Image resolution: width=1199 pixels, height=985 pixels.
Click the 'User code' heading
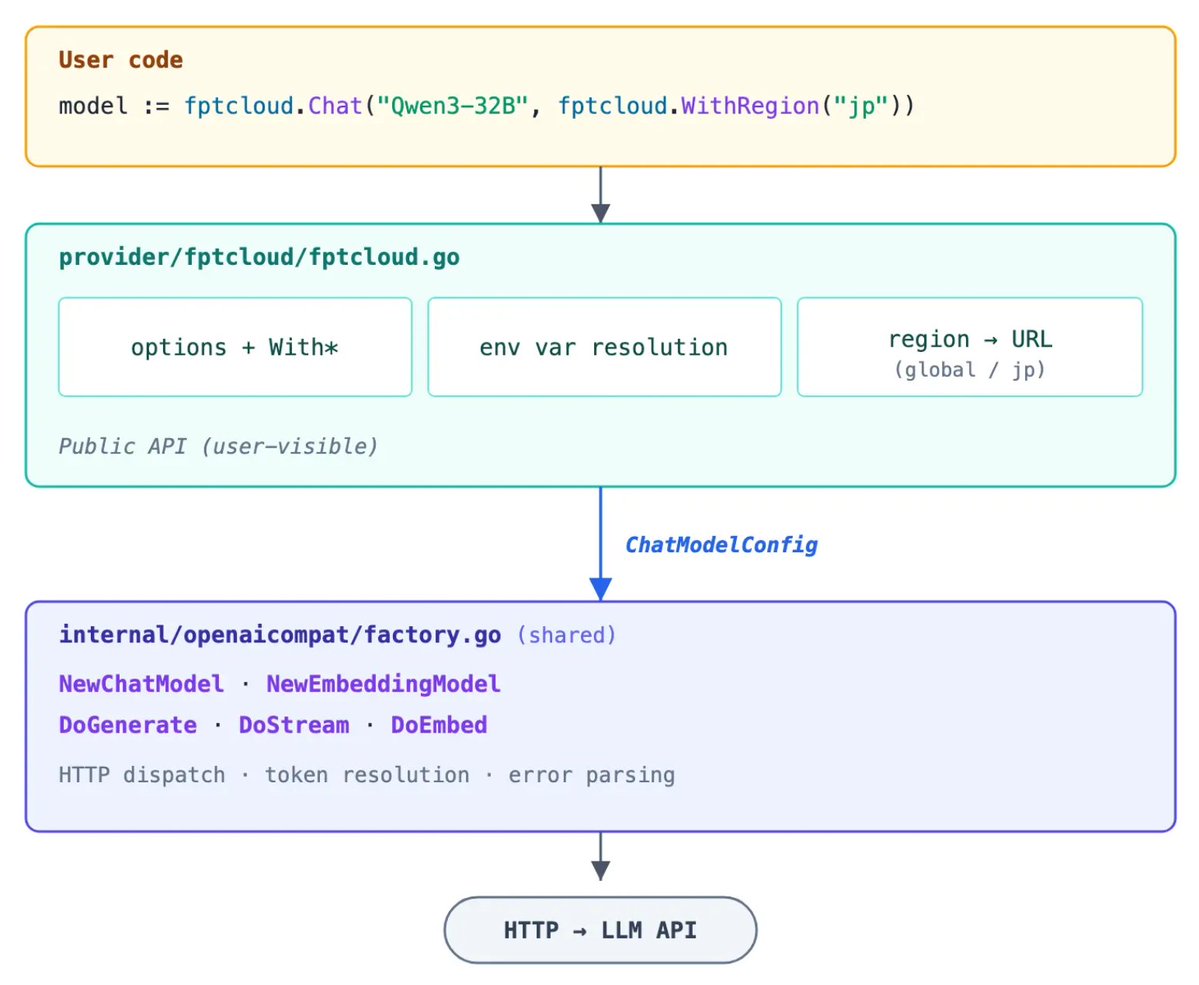click(121, 60)
